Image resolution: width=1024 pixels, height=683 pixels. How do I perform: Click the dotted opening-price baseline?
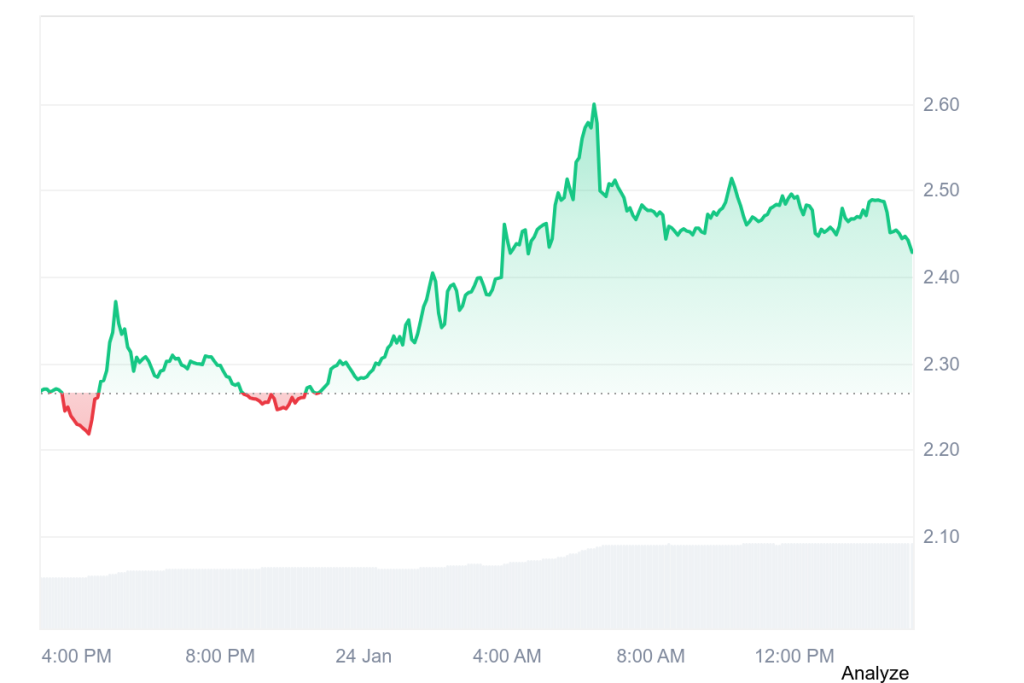pos(600,394)
